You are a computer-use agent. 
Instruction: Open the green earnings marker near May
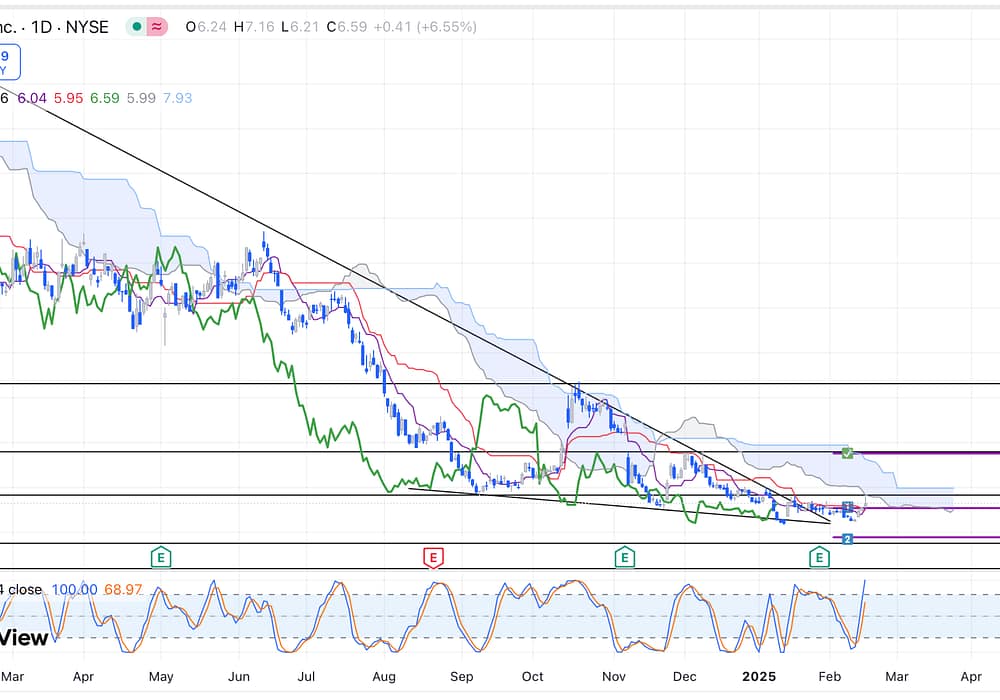click(x=160, y=556)
